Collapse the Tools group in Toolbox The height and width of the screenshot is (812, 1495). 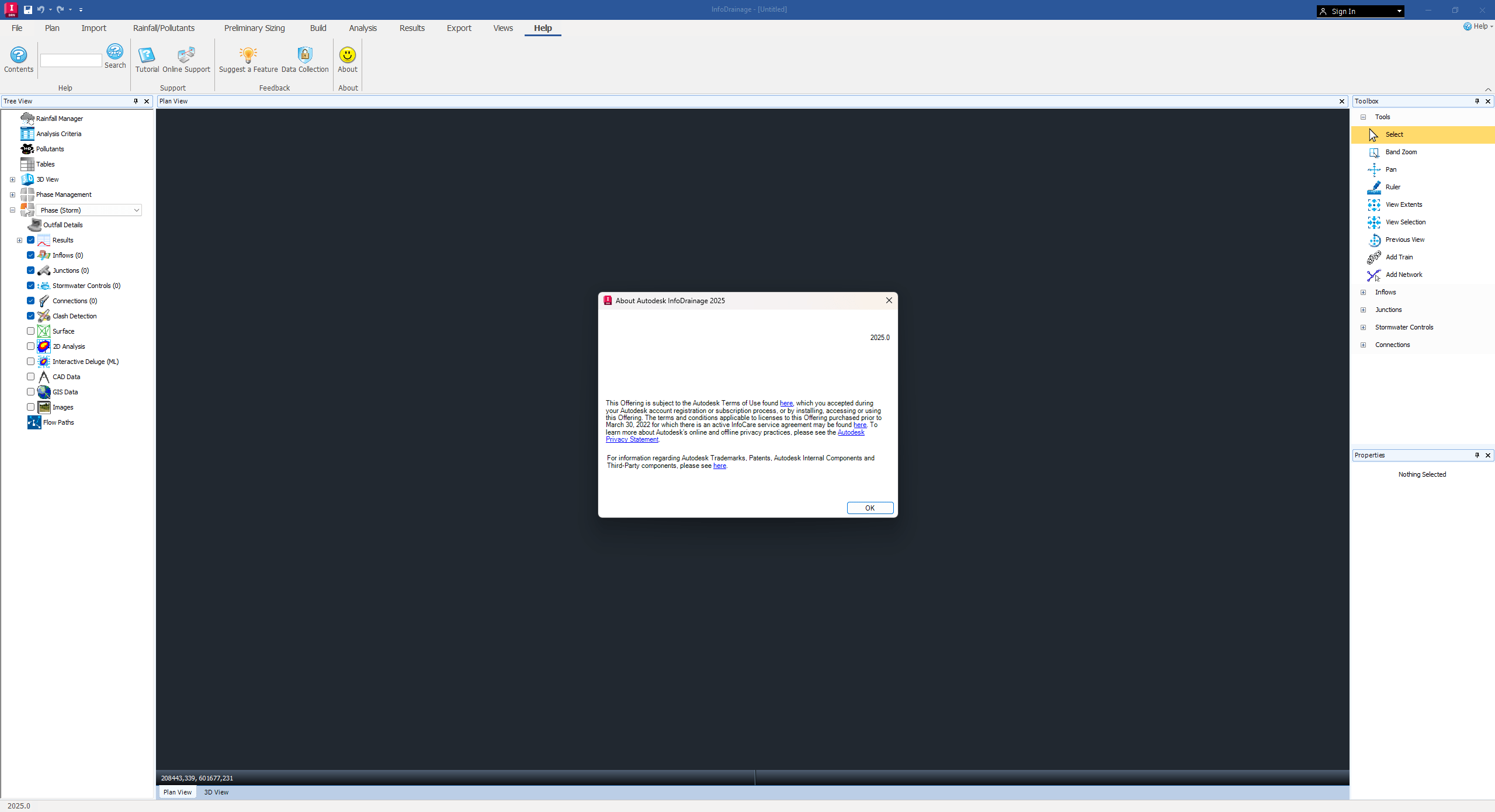[x=1364, y=117]
